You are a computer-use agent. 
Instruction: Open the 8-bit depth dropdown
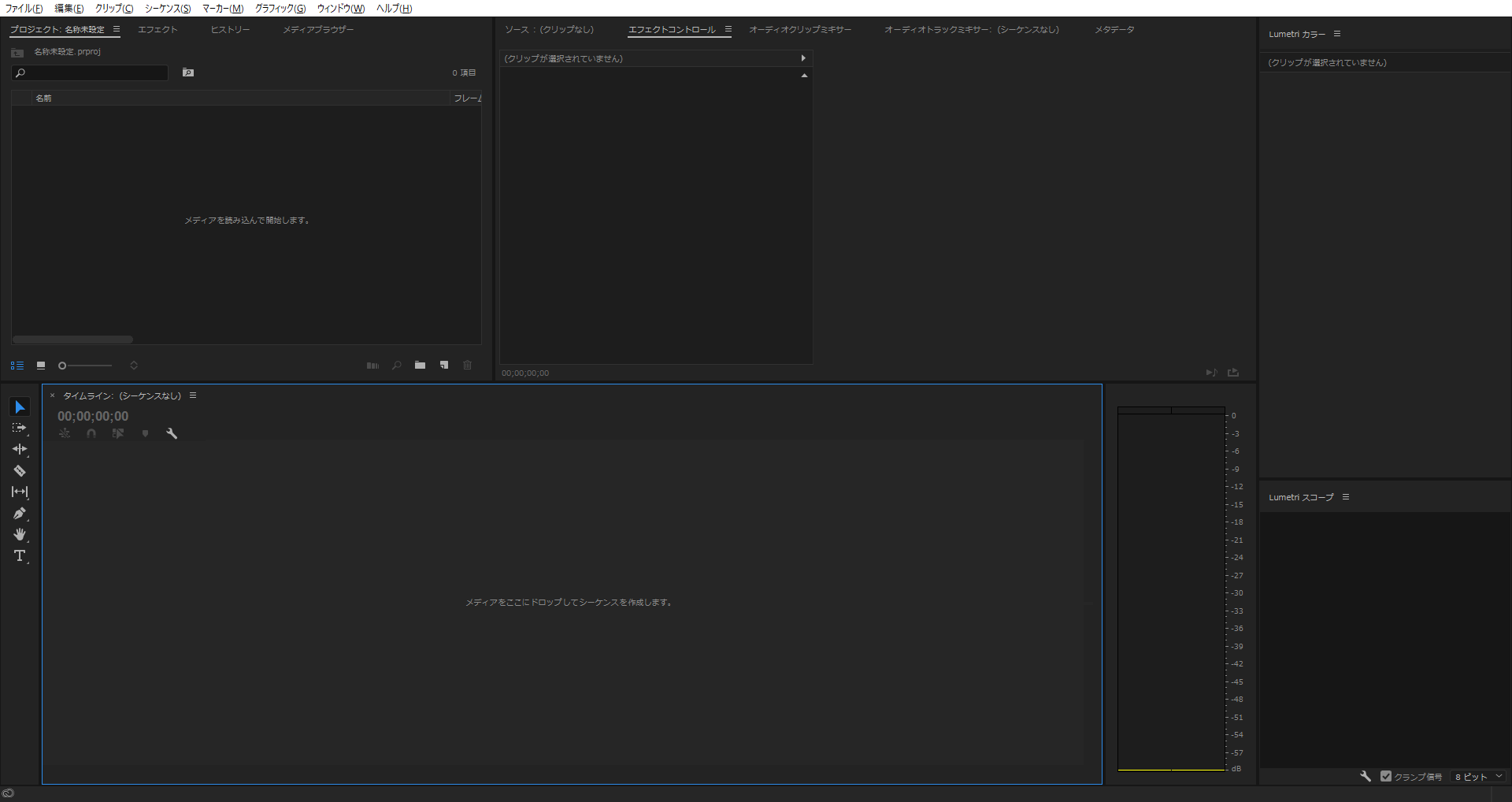click(x=1478, y=776)
